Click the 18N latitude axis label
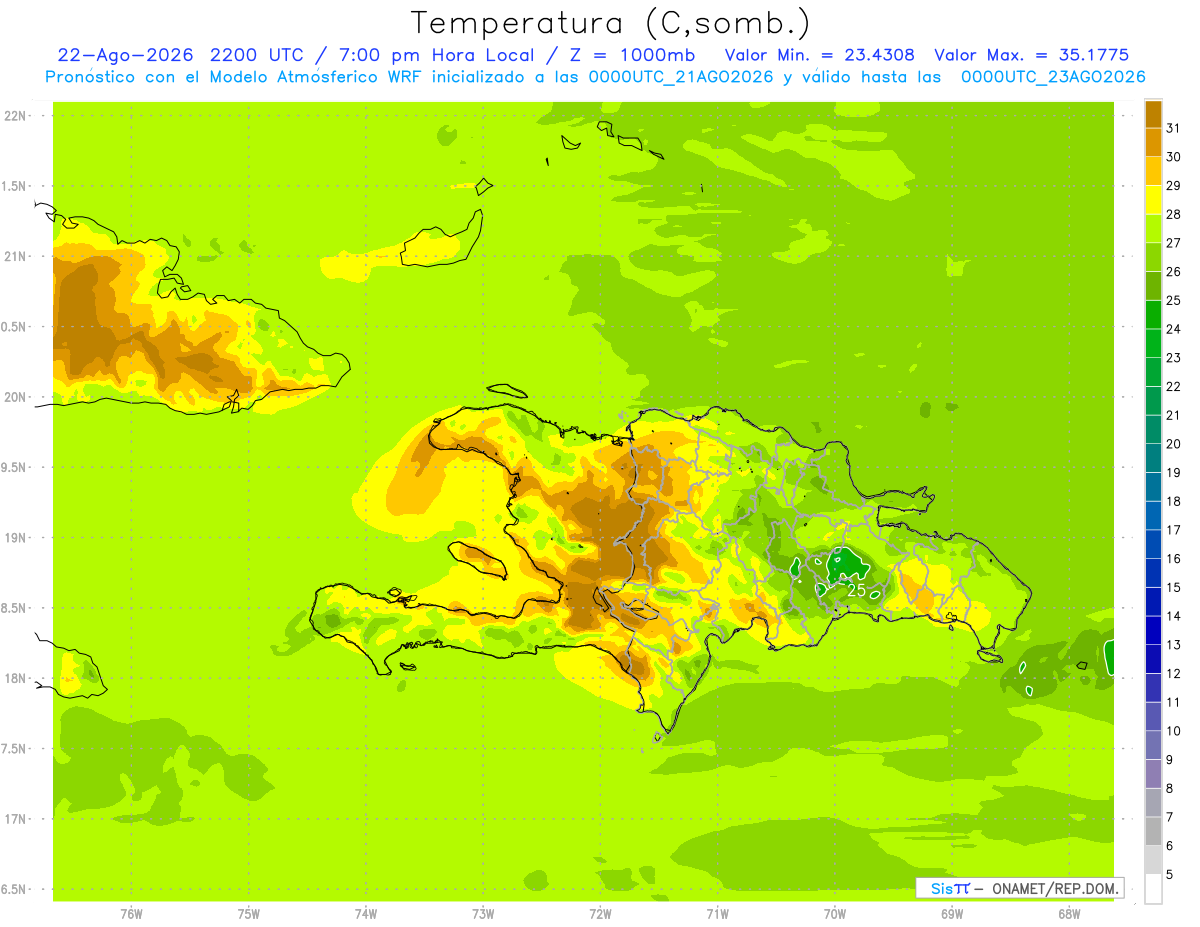Image resolution: width=1200 pixels, height=927 pixels. coord(16,678)
